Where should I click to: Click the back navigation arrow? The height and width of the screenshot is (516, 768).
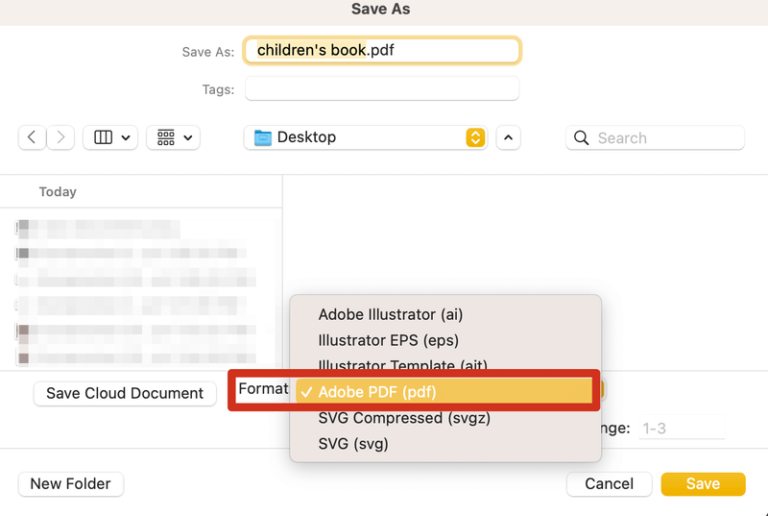(x=32, y=138)
